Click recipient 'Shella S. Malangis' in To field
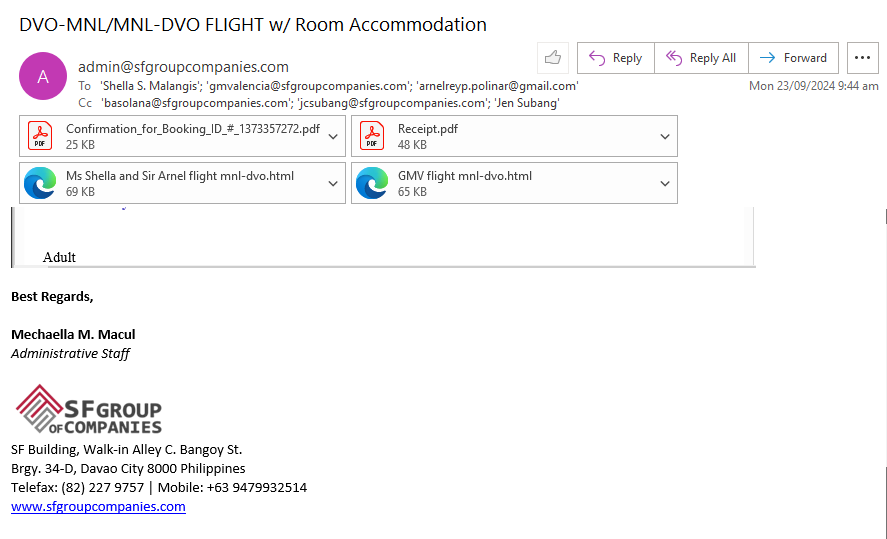Viewport: 887px width, 539px height. click(x=151, y=86)
